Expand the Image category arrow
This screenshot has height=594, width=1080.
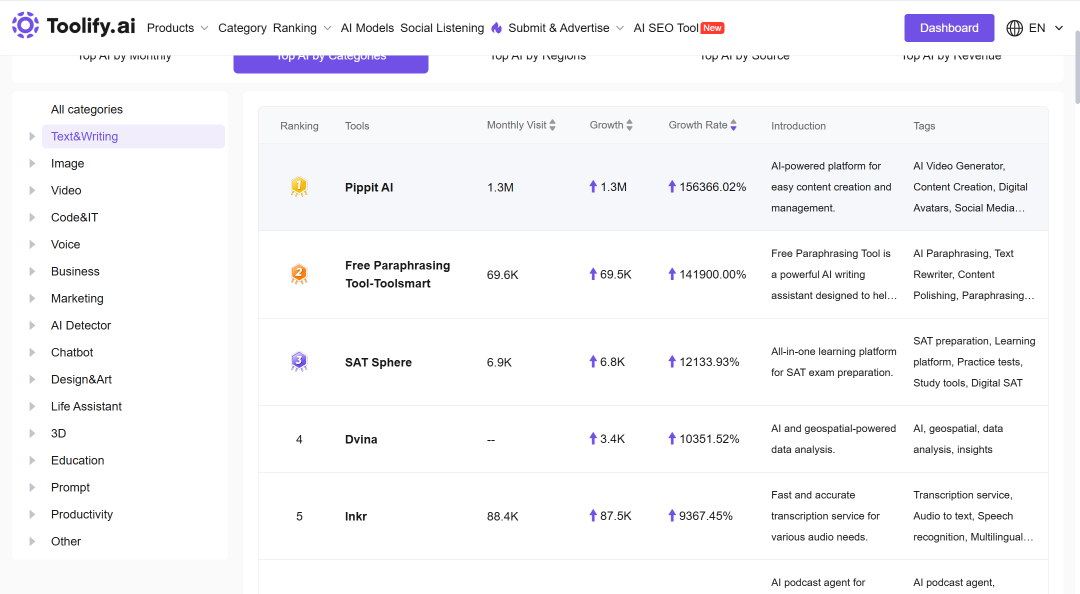[x=32, y=163]
